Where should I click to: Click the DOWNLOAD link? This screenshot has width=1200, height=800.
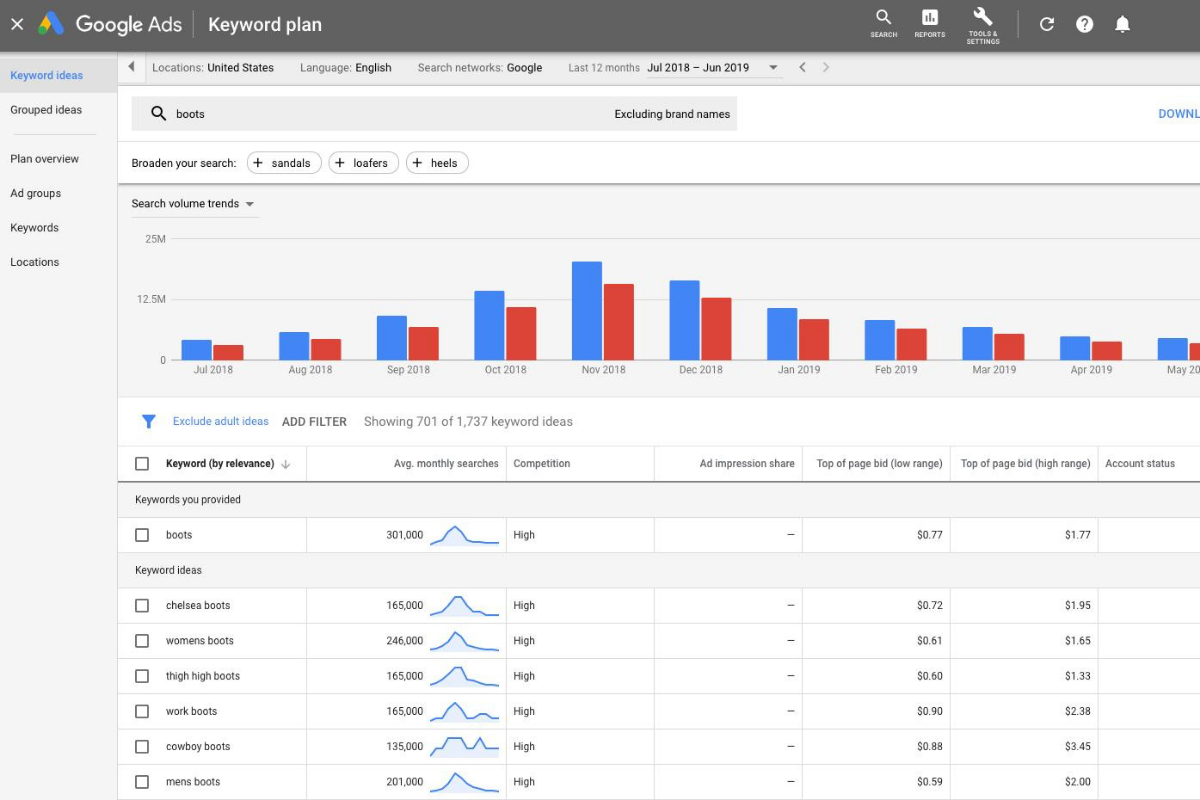click(x=1179, y=114)
